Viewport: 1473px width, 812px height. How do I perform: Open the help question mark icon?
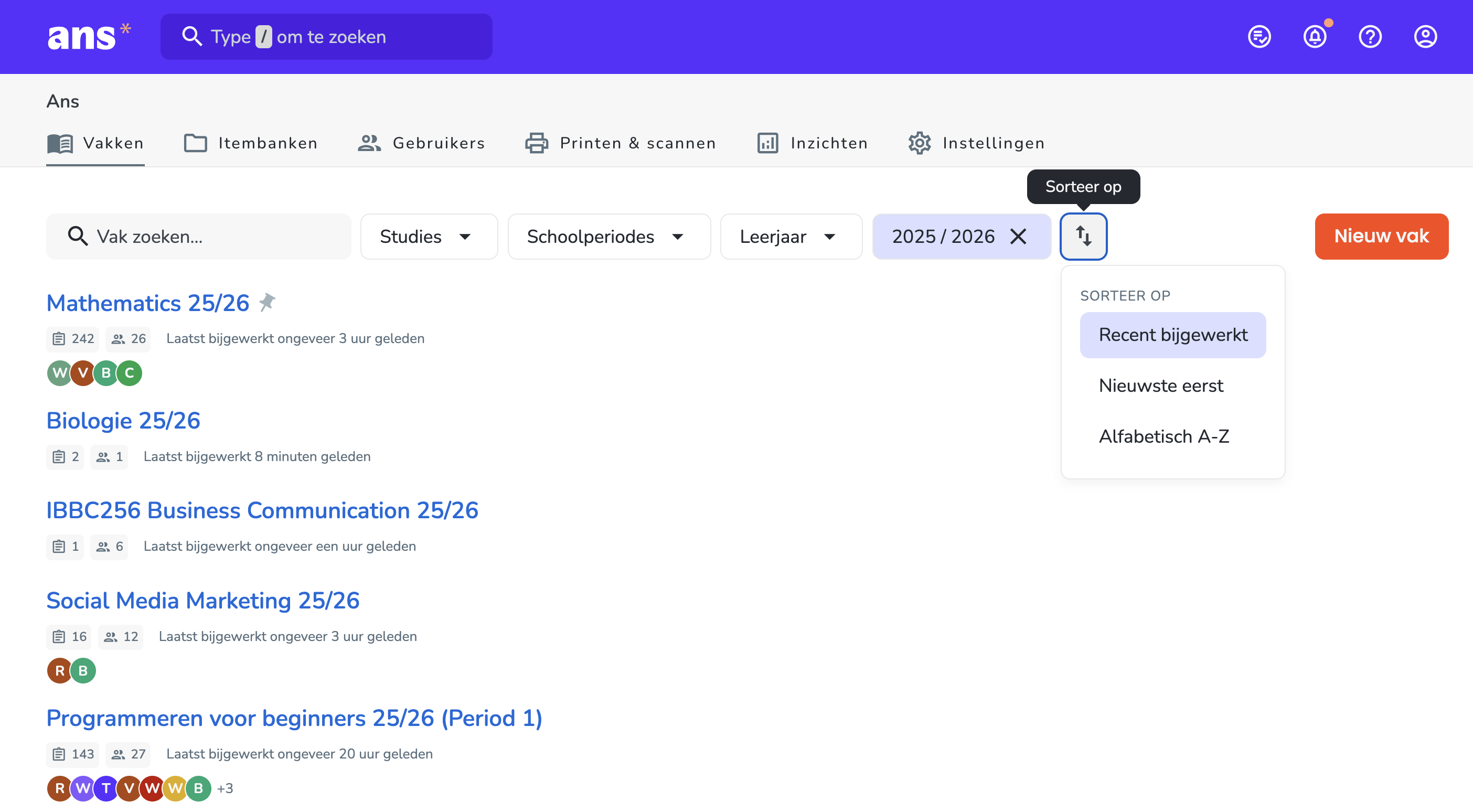coord(1370,37)
